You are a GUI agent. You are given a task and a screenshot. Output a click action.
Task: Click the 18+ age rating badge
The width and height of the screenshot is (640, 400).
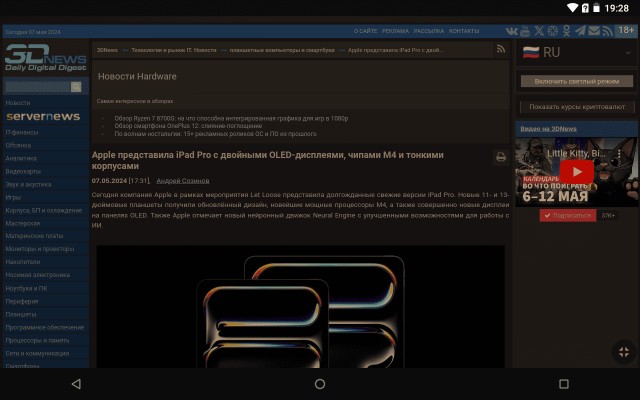point(626,30)
